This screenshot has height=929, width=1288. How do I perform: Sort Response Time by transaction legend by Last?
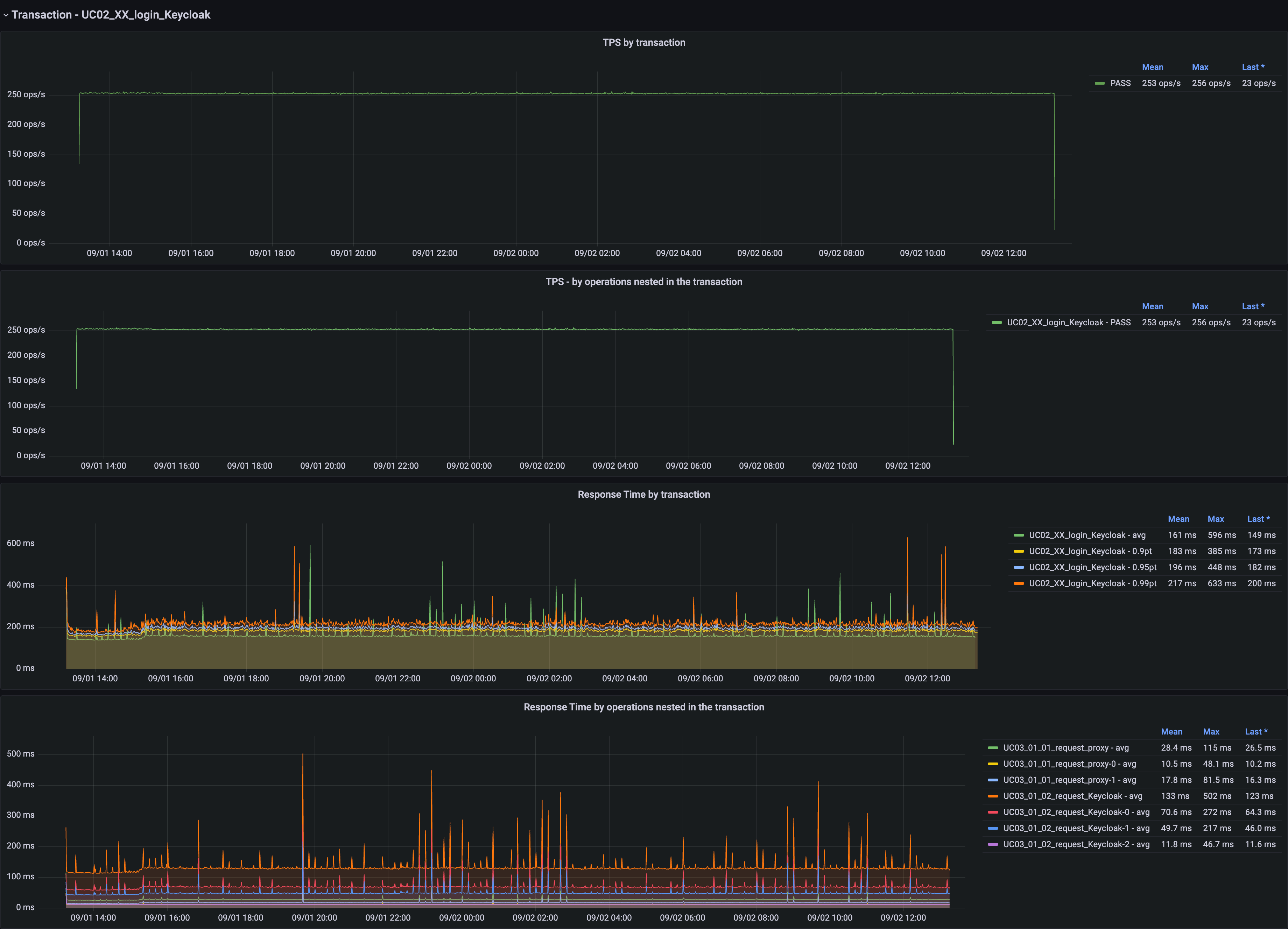1259,519
